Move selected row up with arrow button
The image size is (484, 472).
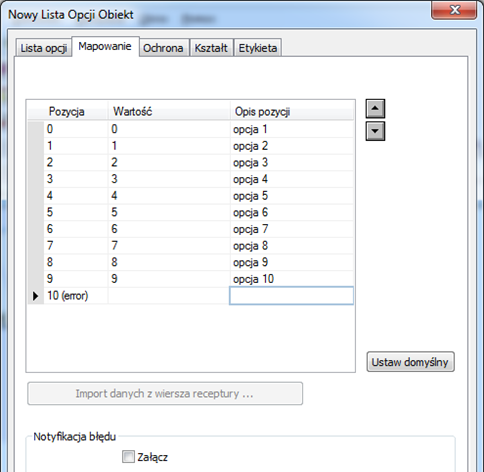coord(375,109)
